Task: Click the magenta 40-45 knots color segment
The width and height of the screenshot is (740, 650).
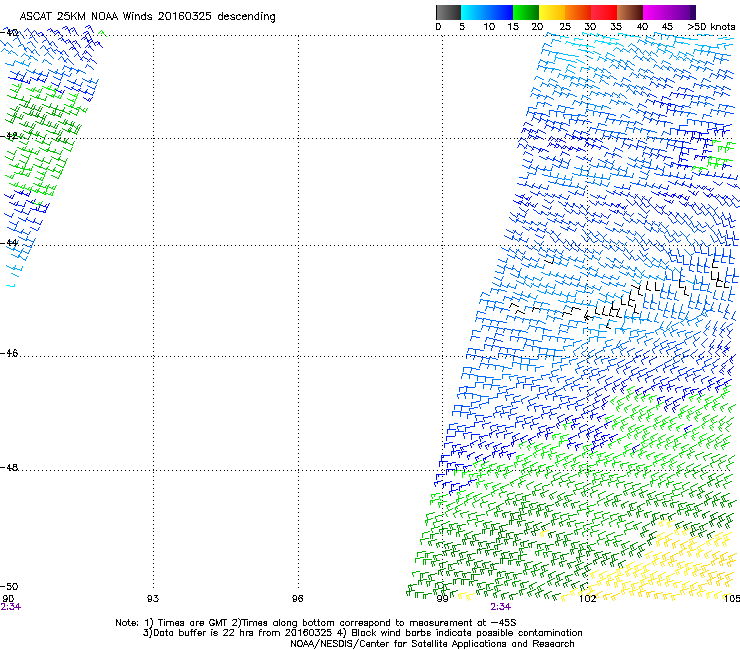Action: pyautogui.click(x=656, y=12)
